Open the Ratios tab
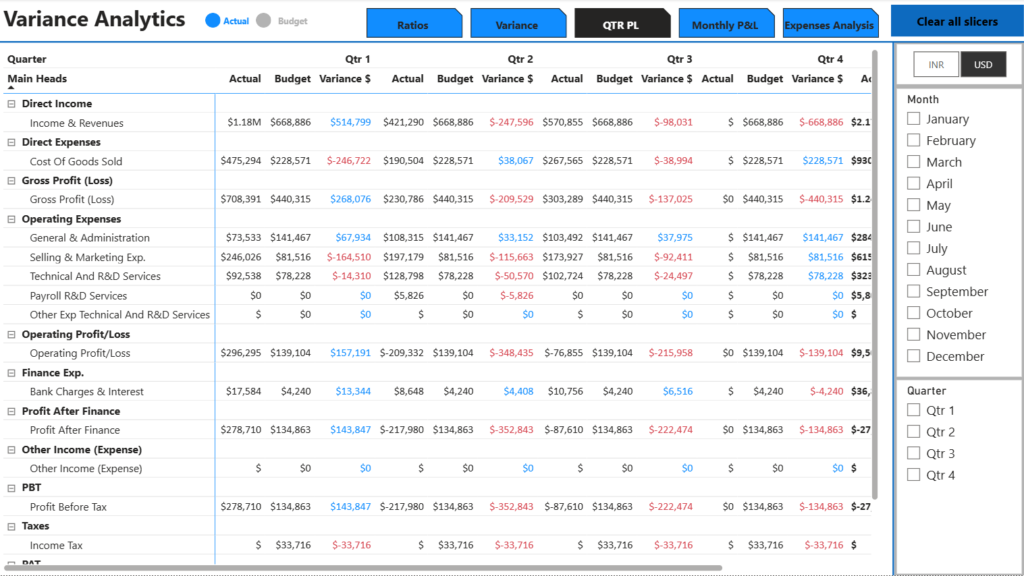Screen dimensions: 1024x576 pos(412,24)
